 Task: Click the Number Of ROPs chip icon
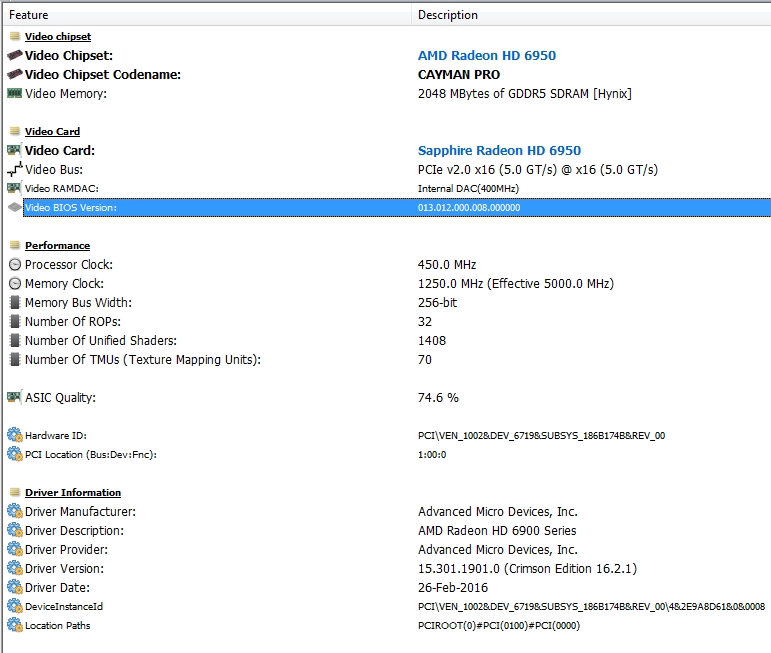(x=15, y=322)
